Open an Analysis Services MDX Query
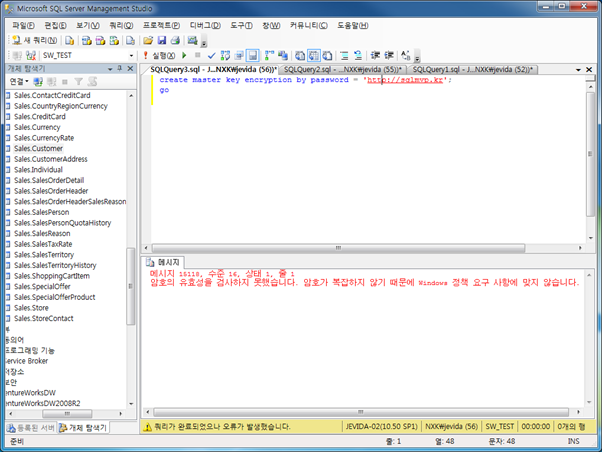The image size is (602, 452). 87,40
